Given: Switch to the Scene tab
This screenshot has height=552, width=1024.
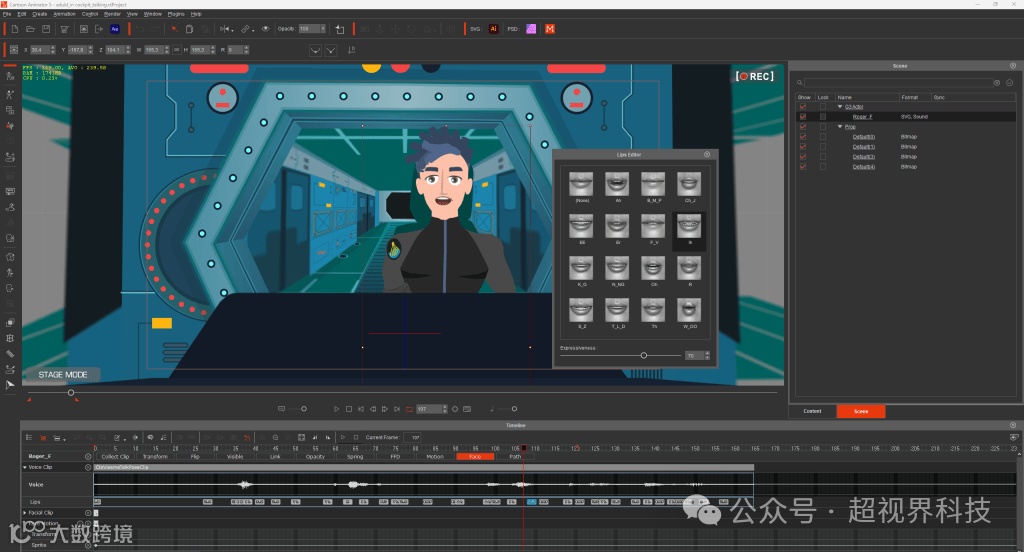Looking at the screenshot, I should pyautogui.click(x=861, y=411).
